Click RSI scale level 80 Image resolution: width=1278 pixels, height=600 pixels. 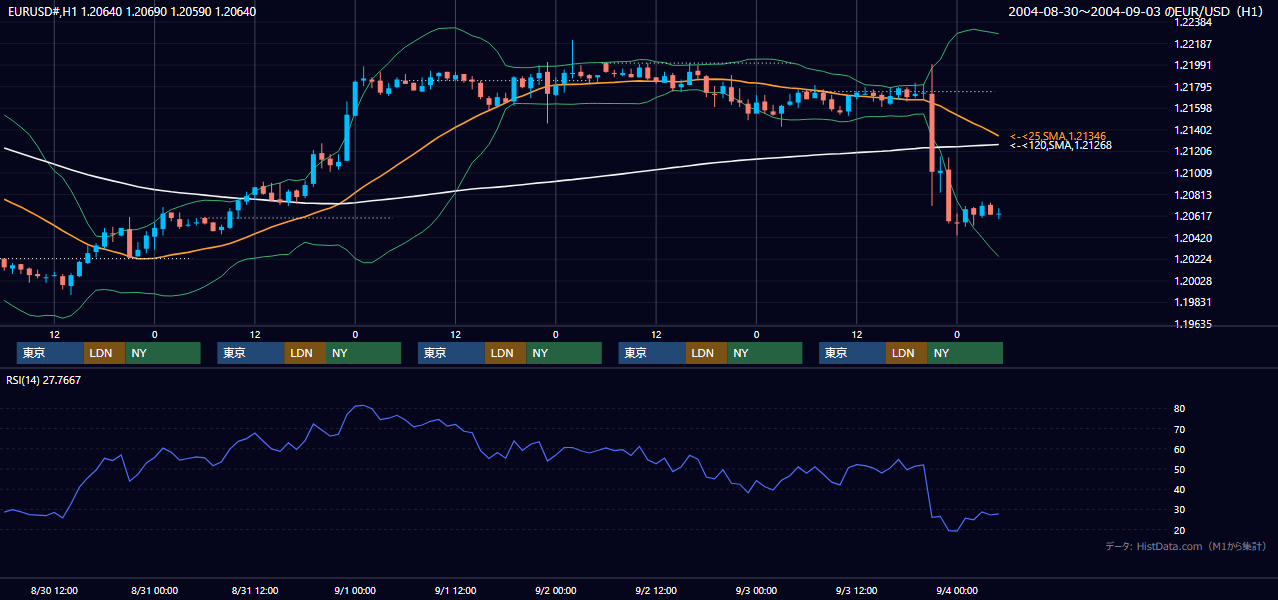[1180, 409]
